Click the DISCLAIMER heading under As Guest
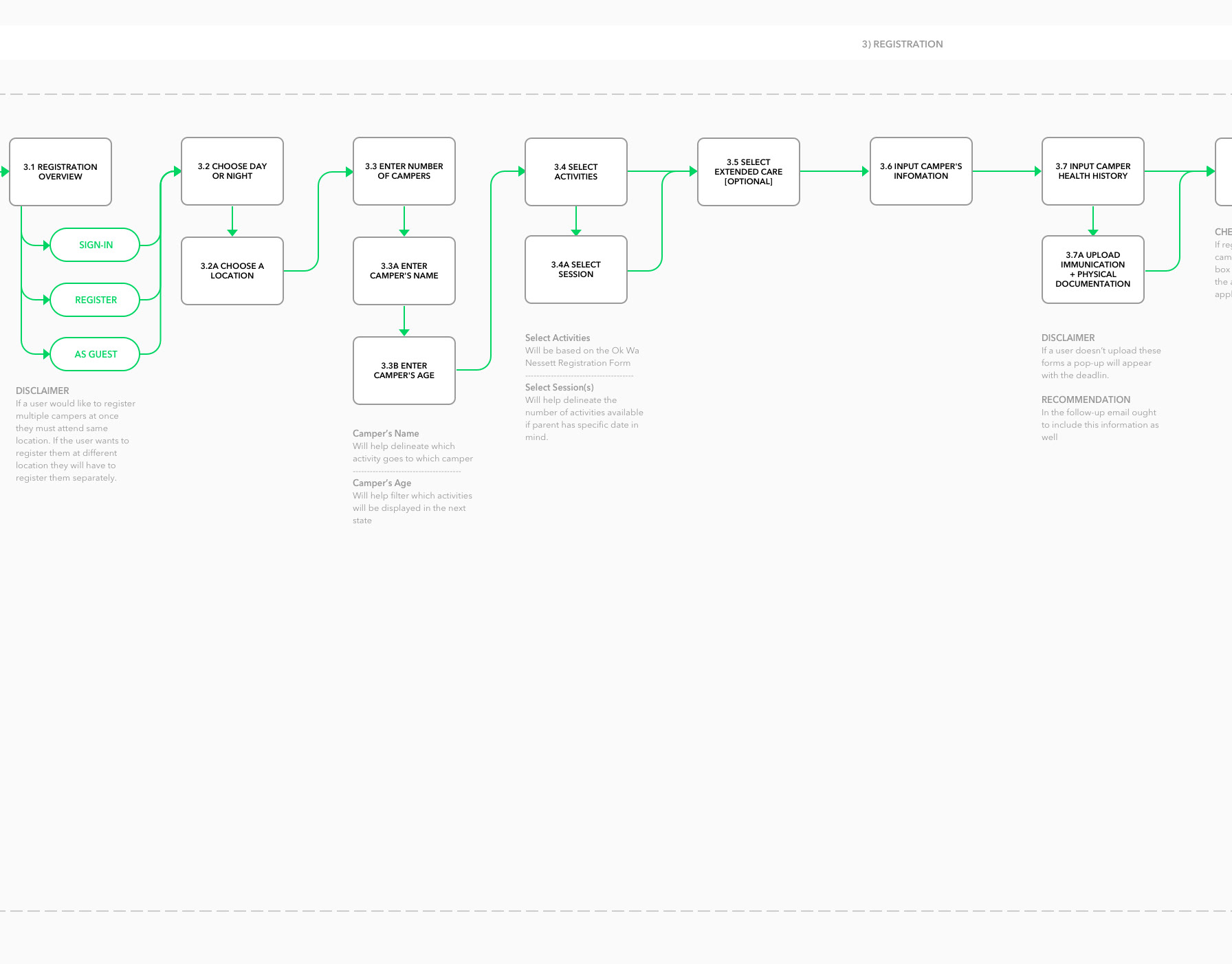 [43, 391]
